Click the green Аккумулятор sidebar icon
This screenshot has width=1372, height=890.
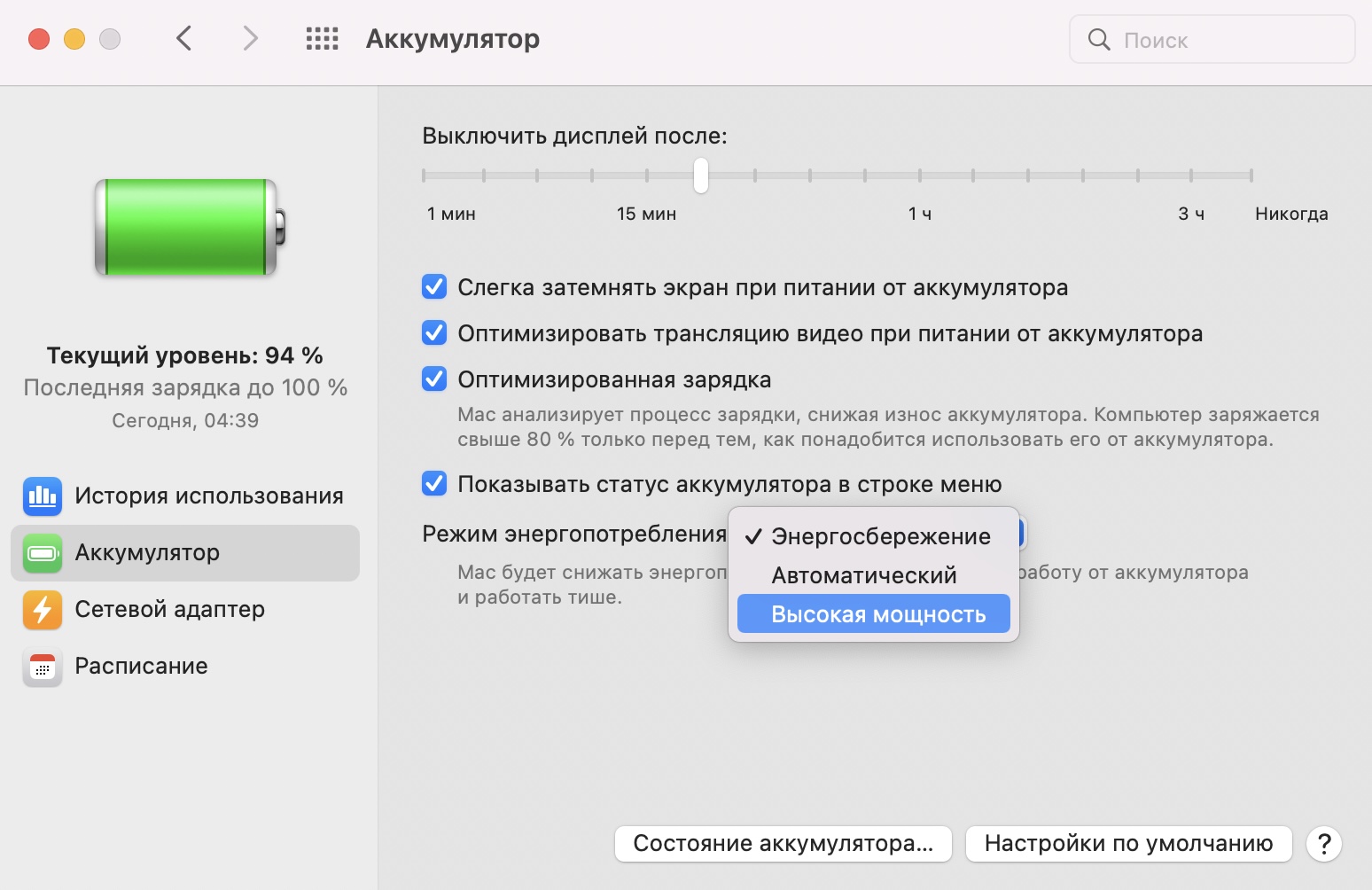click(43, 553)
